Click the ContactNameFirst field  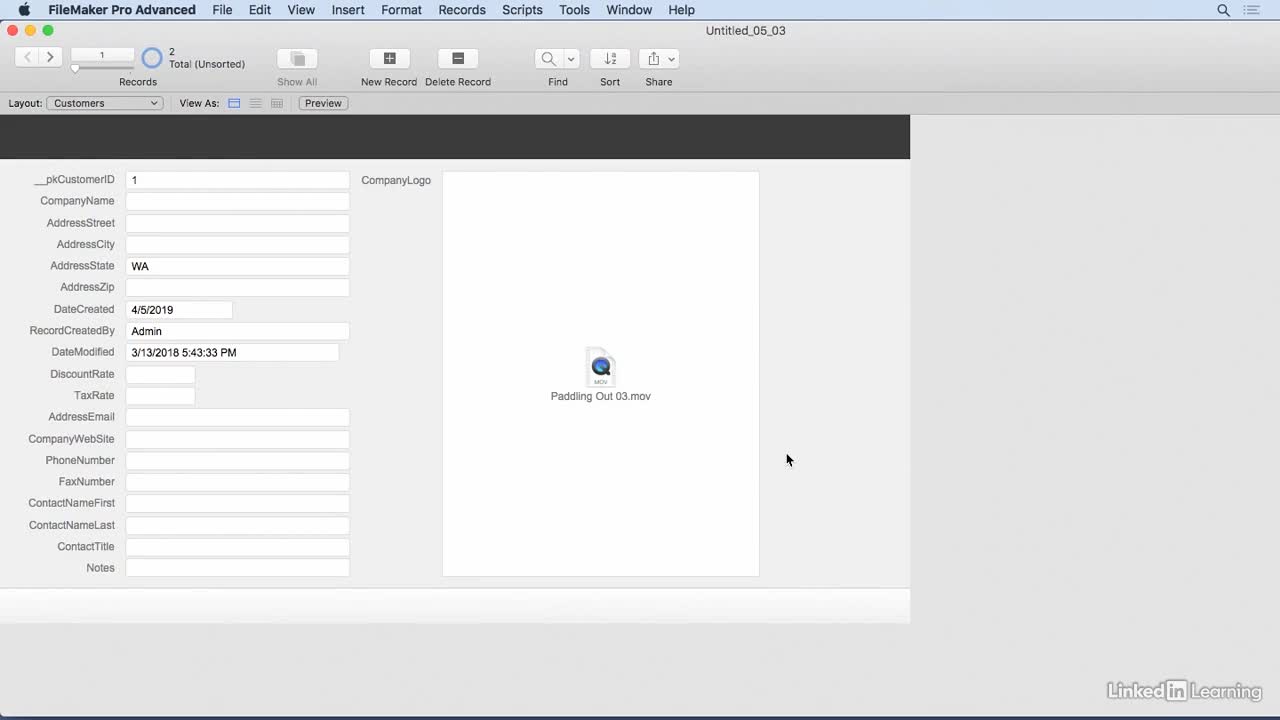(237, 503)
